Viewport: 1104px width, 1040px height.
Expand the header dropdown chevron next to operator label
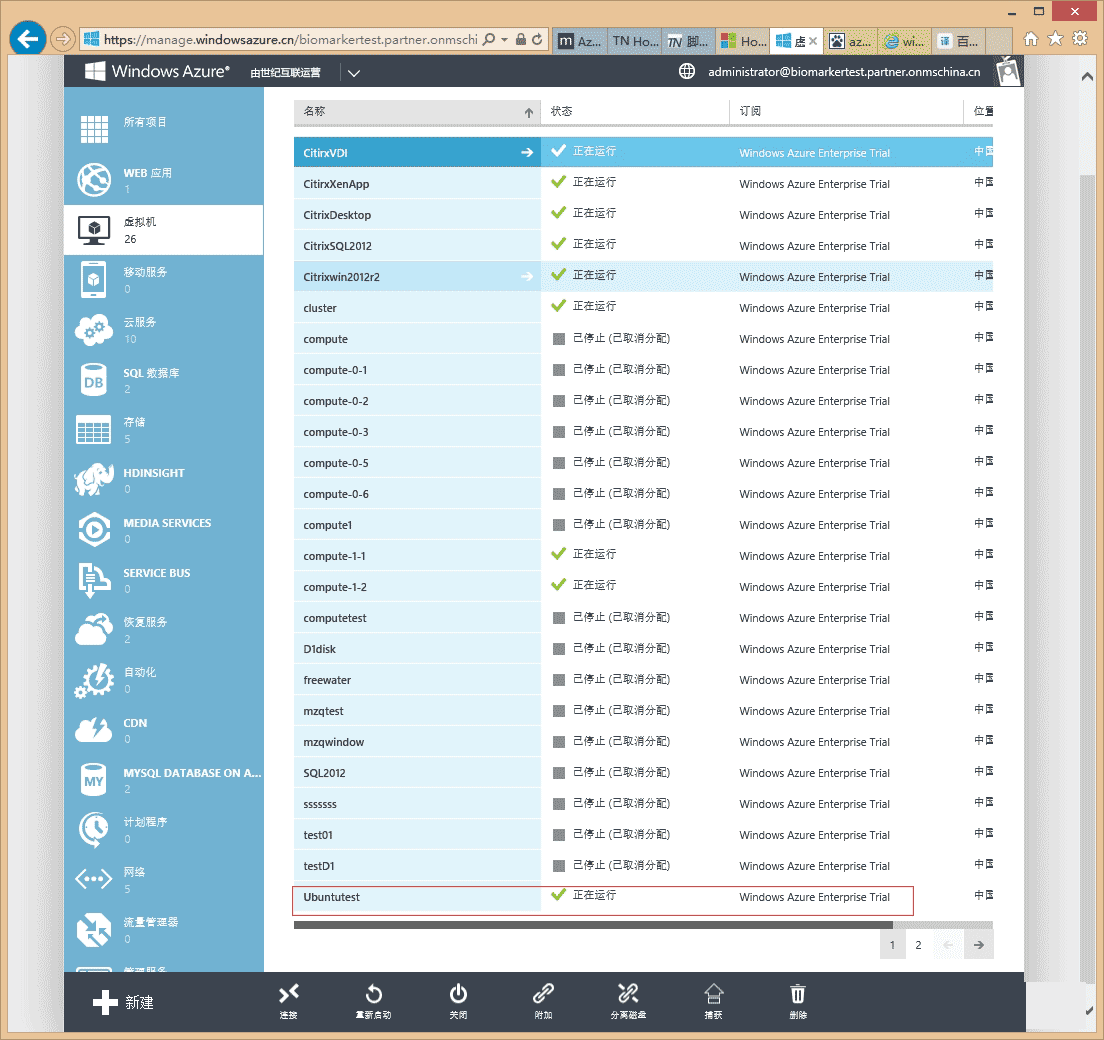tap(353, 73)
